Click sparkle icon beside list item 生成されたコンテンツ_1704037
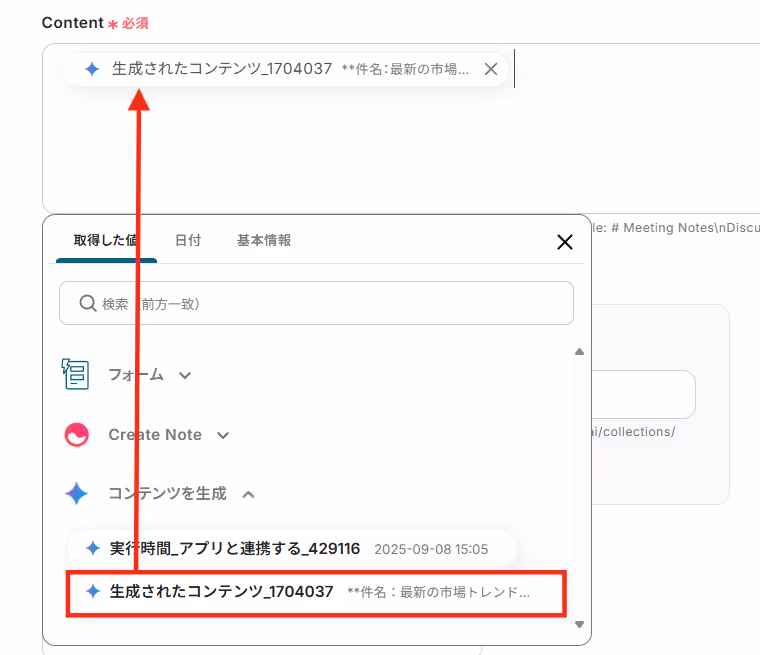 coord(93,591)
